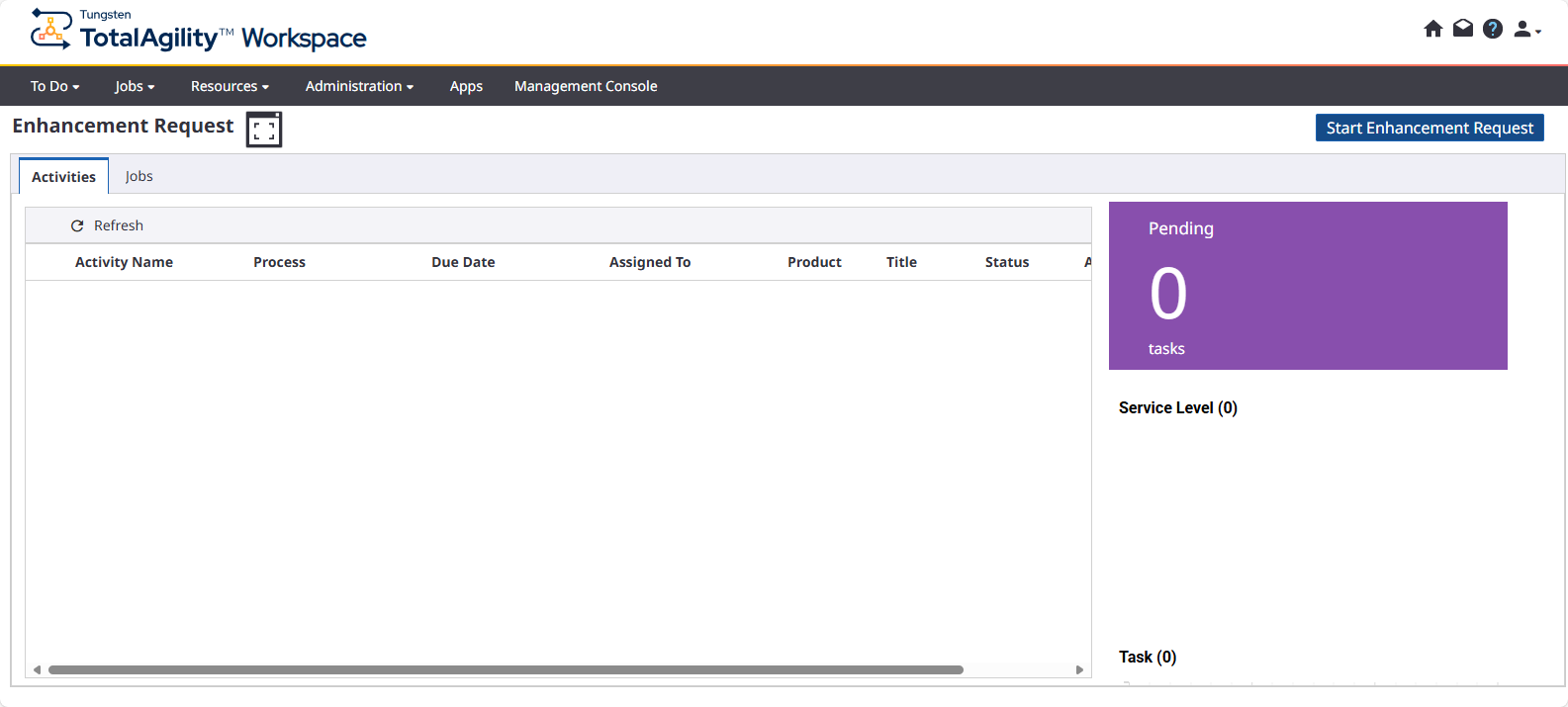This screenshot has width=1568, height=707.
Task: Open the user profile menu icon
Action: (x=1527, y=29)
